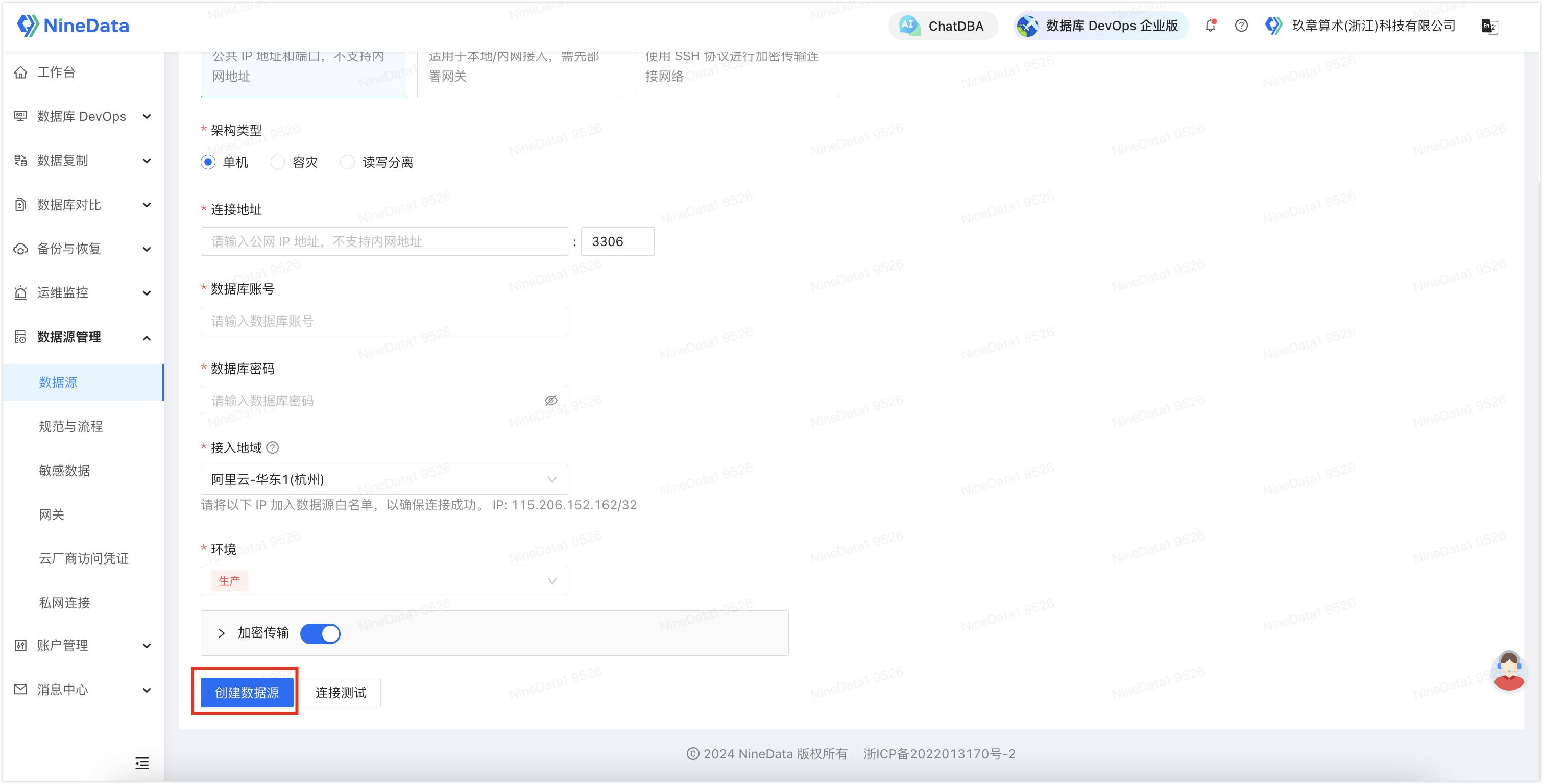Expand the 加密传输 section arrow
Screen dimensions: 1543x784
[222, 633]
